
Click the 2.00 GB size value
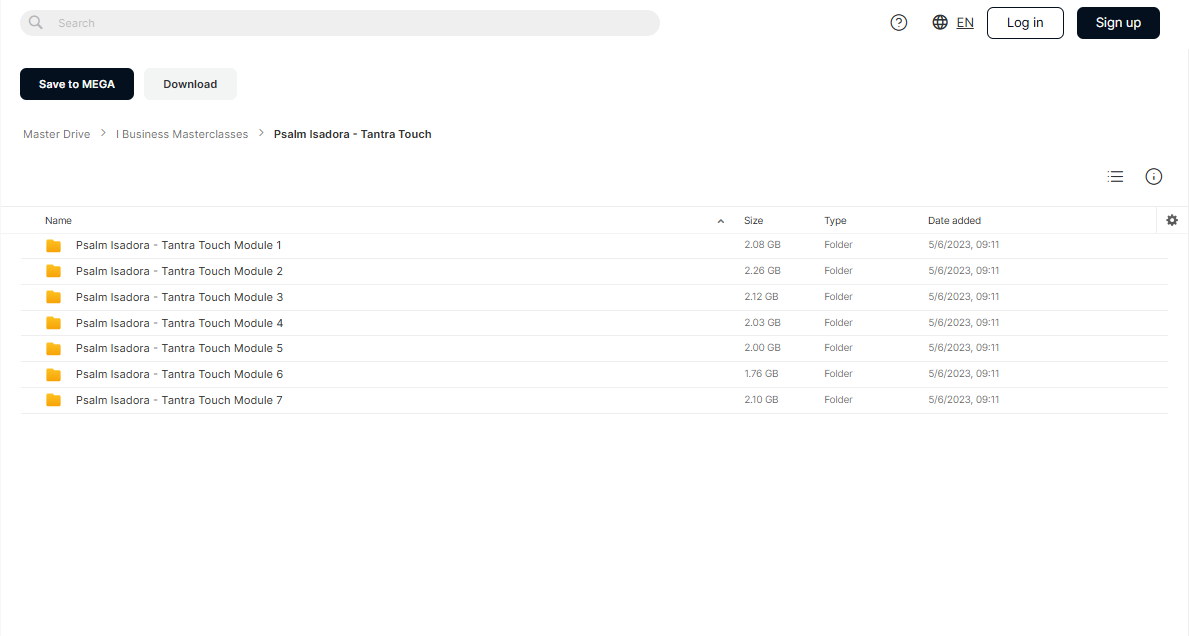pyautogui.click(x=762, y=347)
